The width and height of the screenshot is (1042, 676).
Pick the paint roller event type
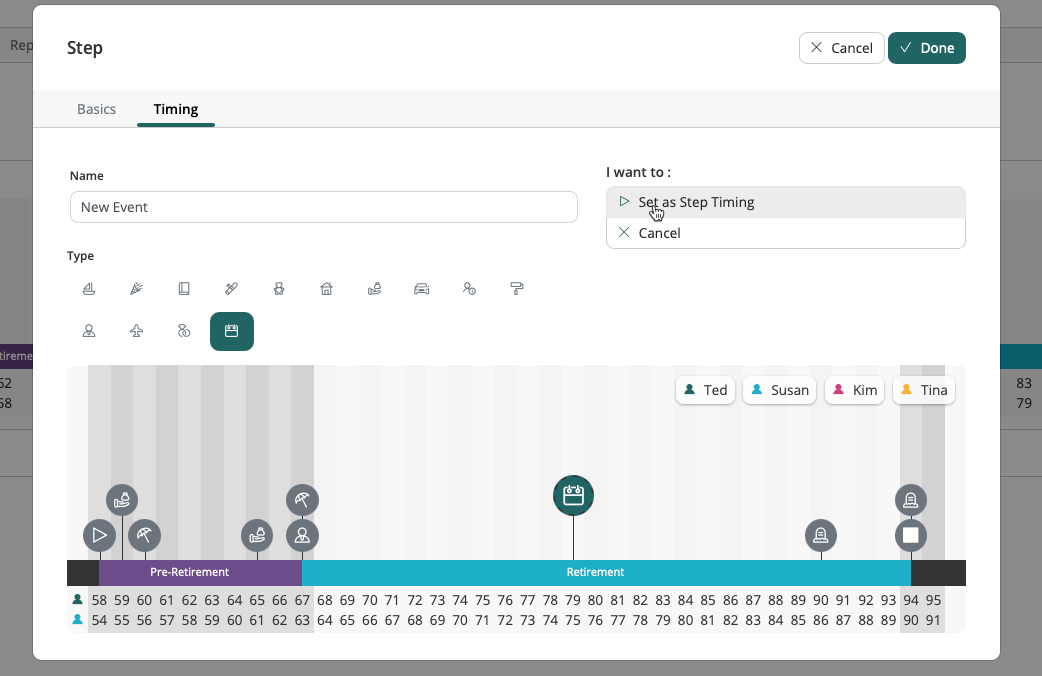click(x=517, y=289)
